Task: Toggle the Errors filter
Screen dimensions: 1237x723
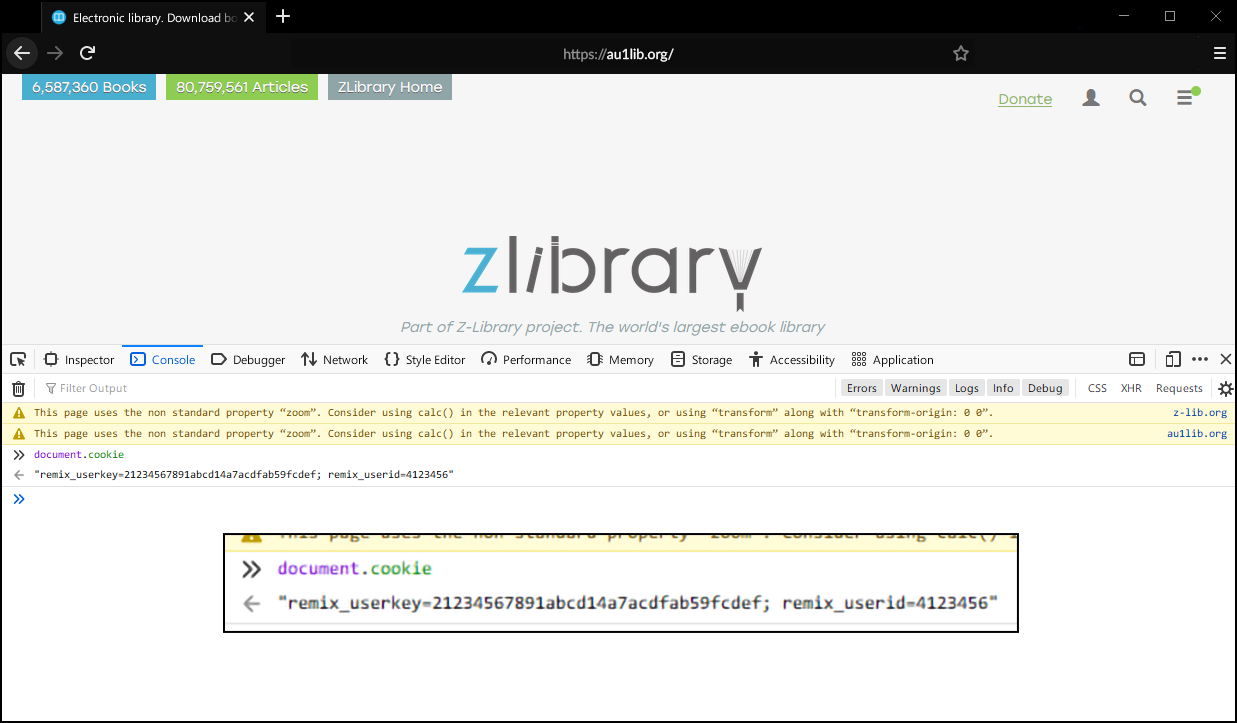Action: [862, 388]
